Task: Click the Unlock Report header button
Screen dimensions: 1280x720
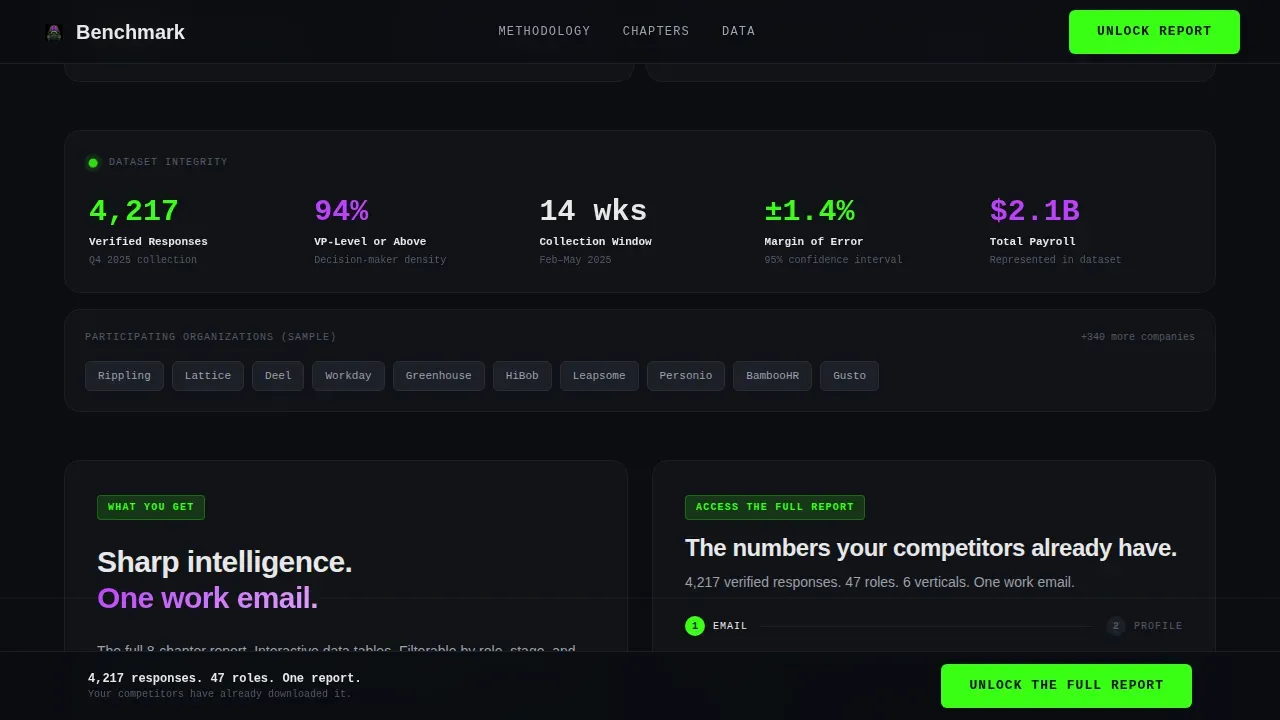Action: click(1154, 32)
